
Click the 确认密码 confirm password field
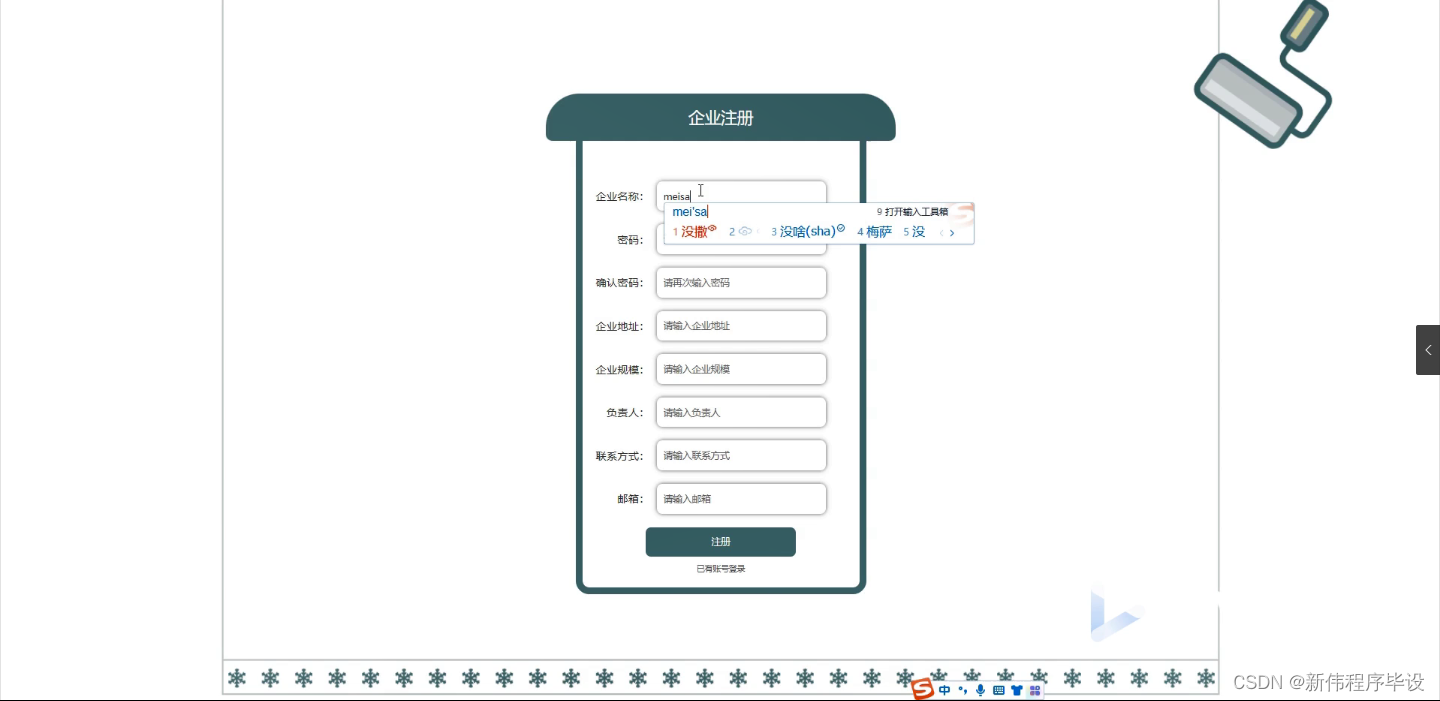pos(741,282)
